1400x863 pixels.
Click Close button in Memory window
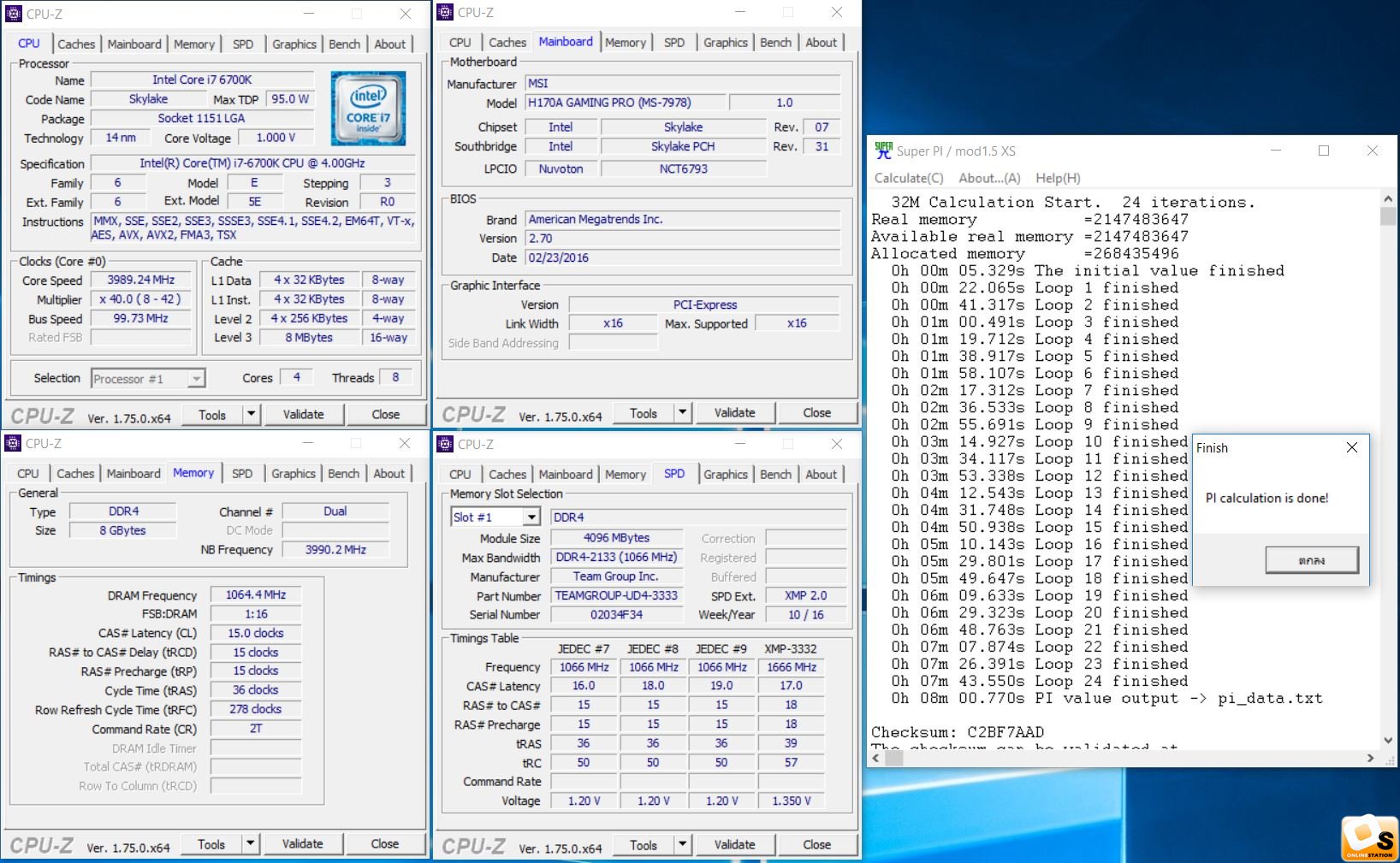tap(385, 844)
